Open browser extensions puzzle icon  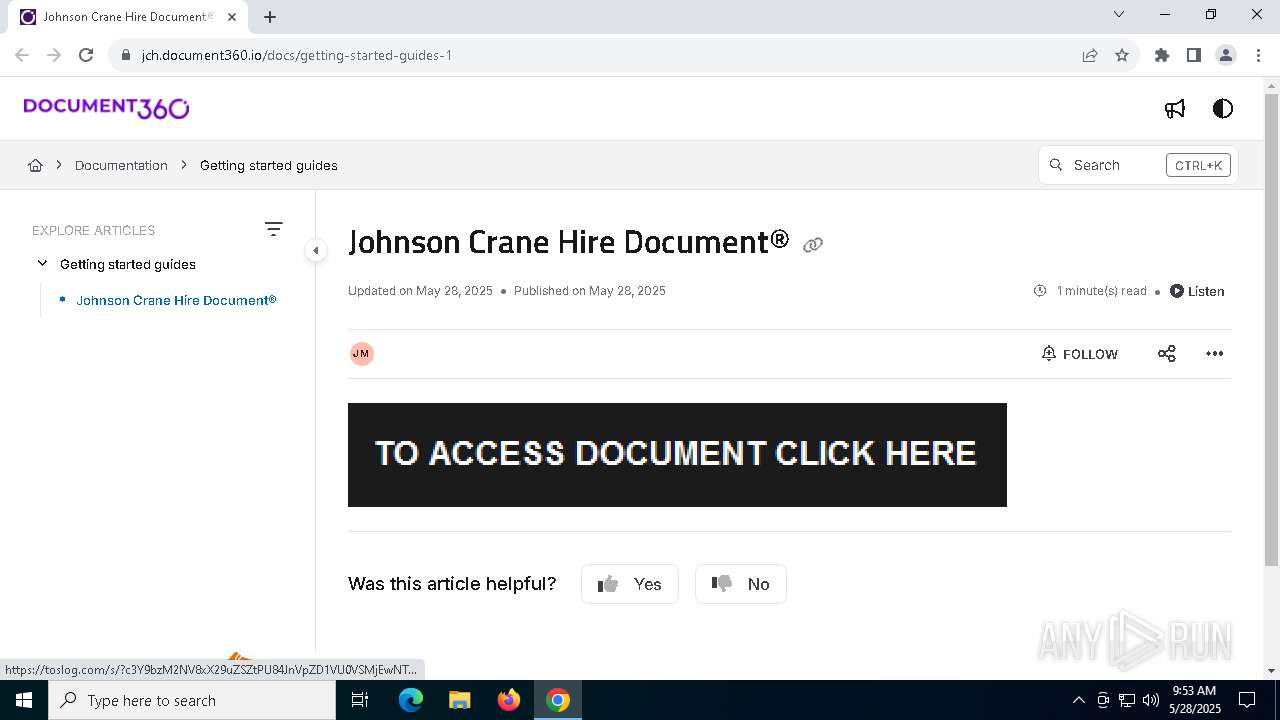[1162, 55]
